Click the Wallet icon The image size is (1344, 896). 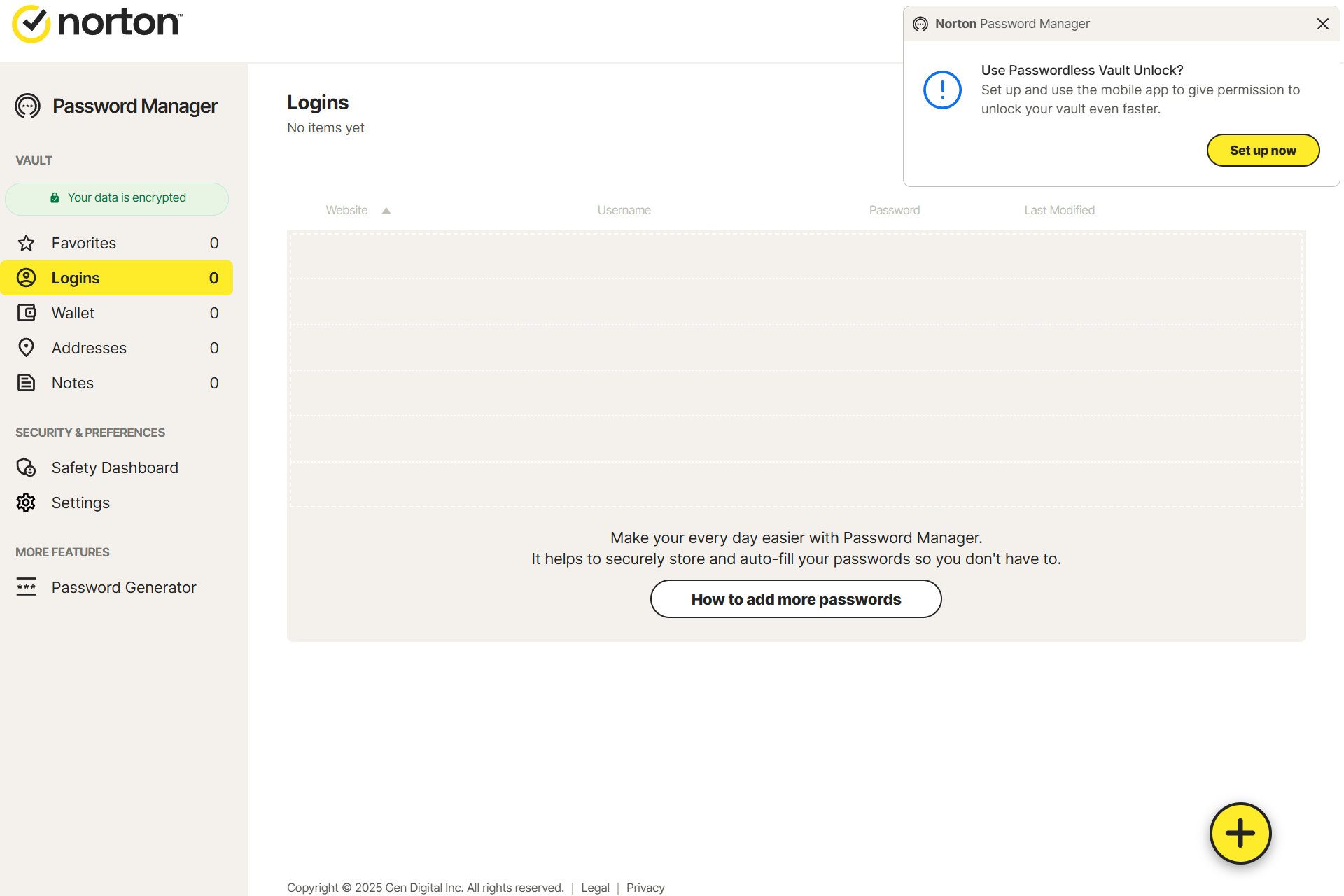26,313
